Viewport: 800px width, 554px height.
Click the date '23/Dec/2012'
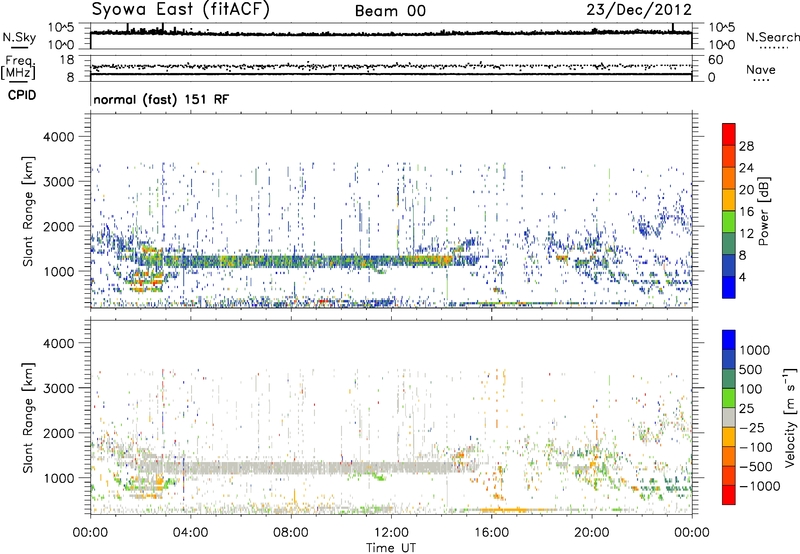click(639, 10)
